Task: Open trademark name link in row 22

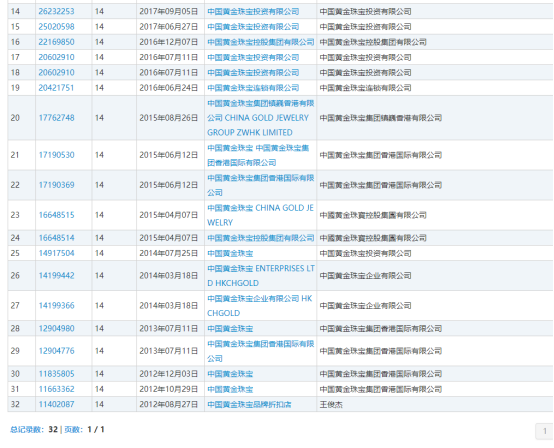Action: [260, 185]
